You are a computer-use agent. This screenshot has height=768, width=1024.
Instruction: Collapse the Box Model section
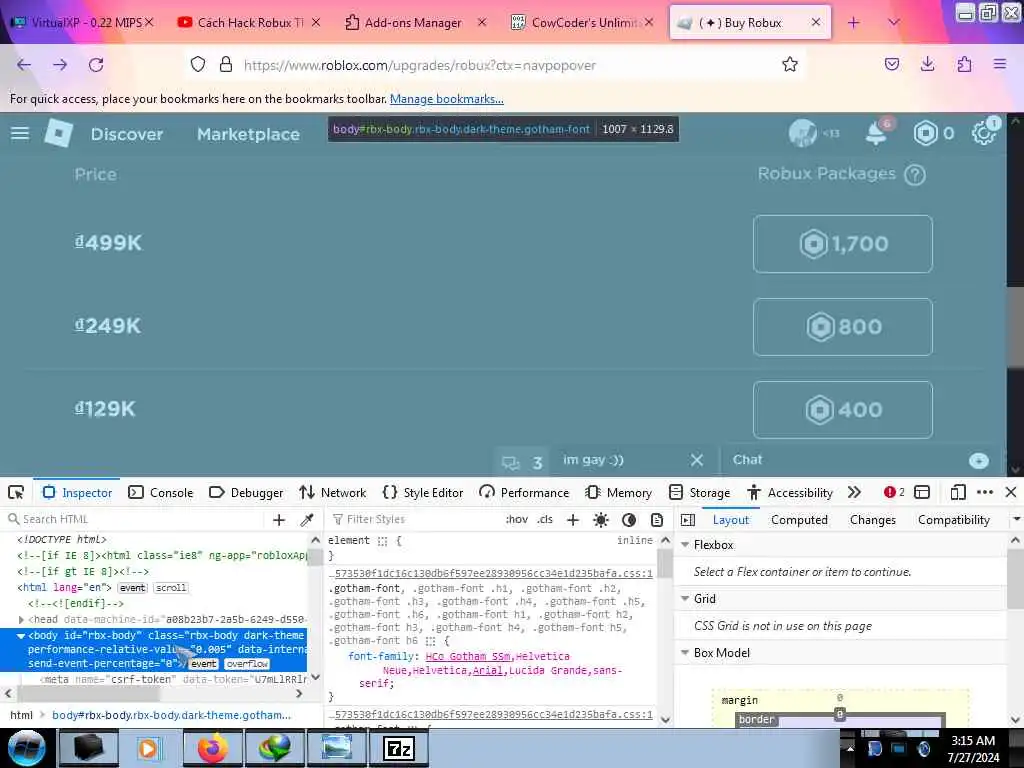point(685,652)
